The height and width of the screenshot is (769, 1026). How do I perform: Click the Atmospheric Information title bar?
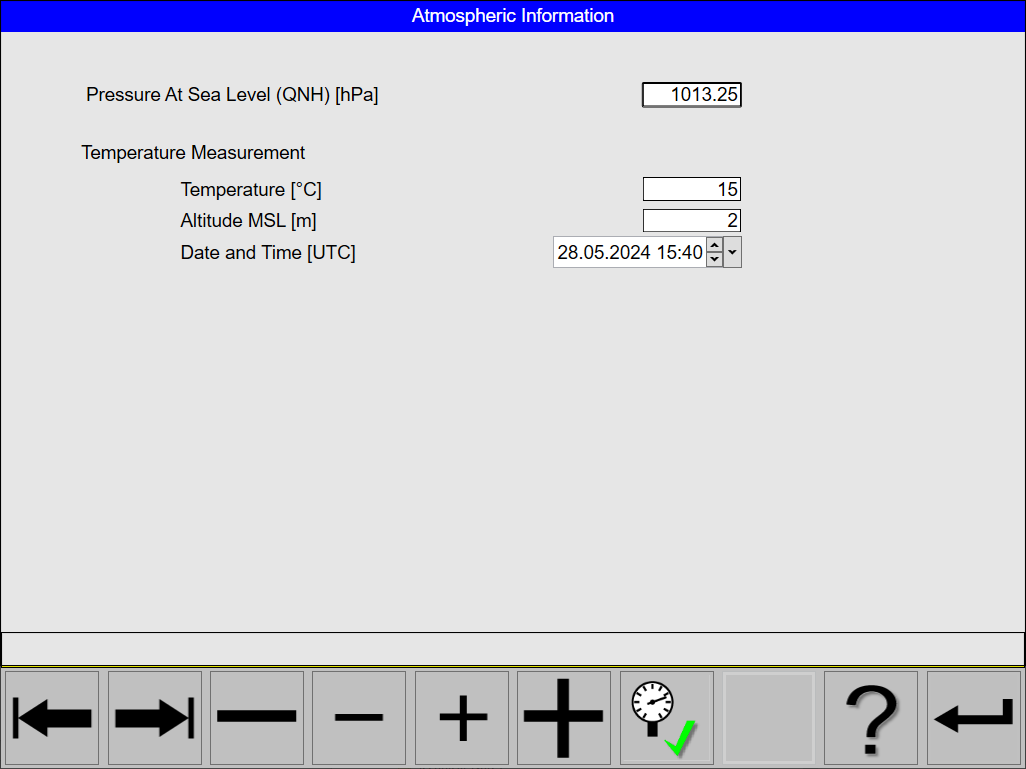513,15
